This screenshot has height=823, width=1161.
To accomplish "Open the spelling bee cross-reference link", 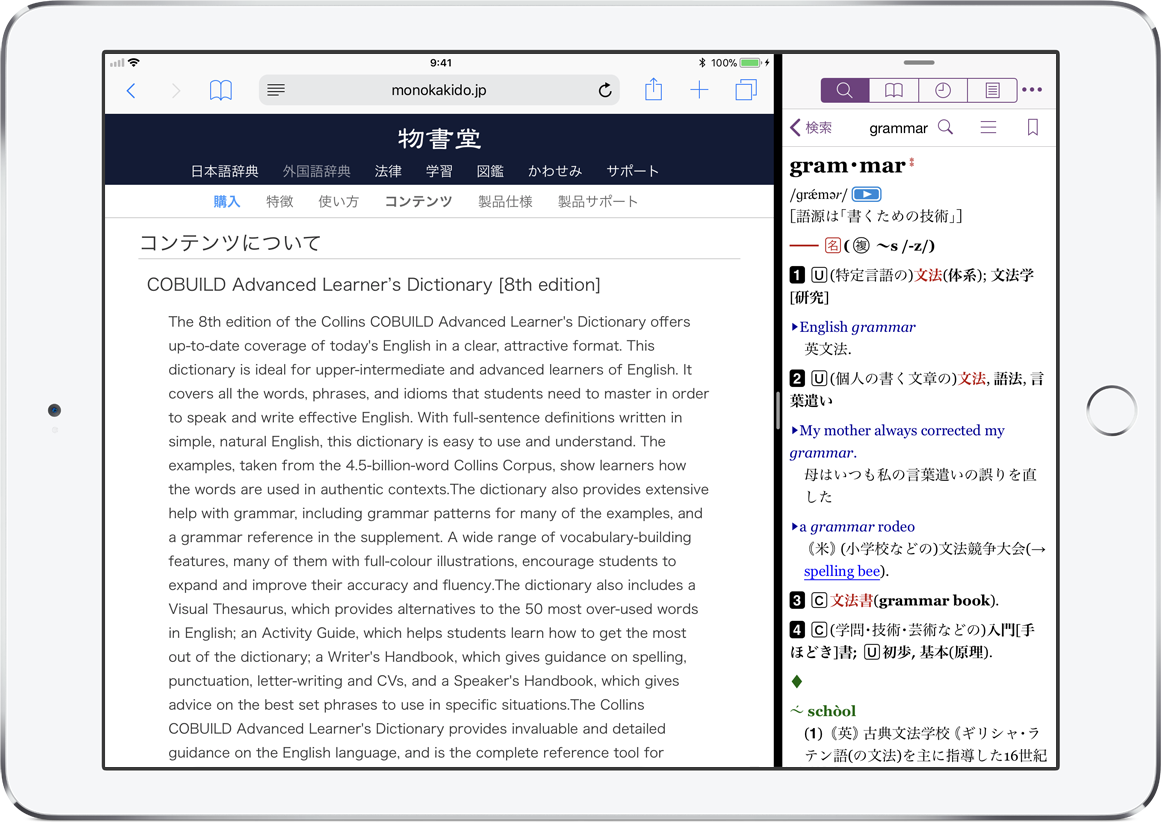I will click(842, 571).
